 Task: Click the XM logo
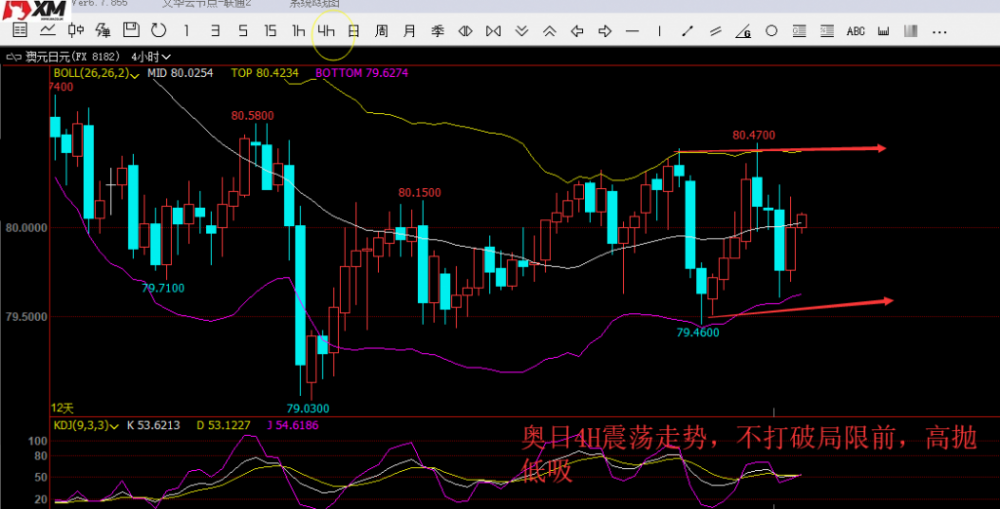click(x=35, y=9)
